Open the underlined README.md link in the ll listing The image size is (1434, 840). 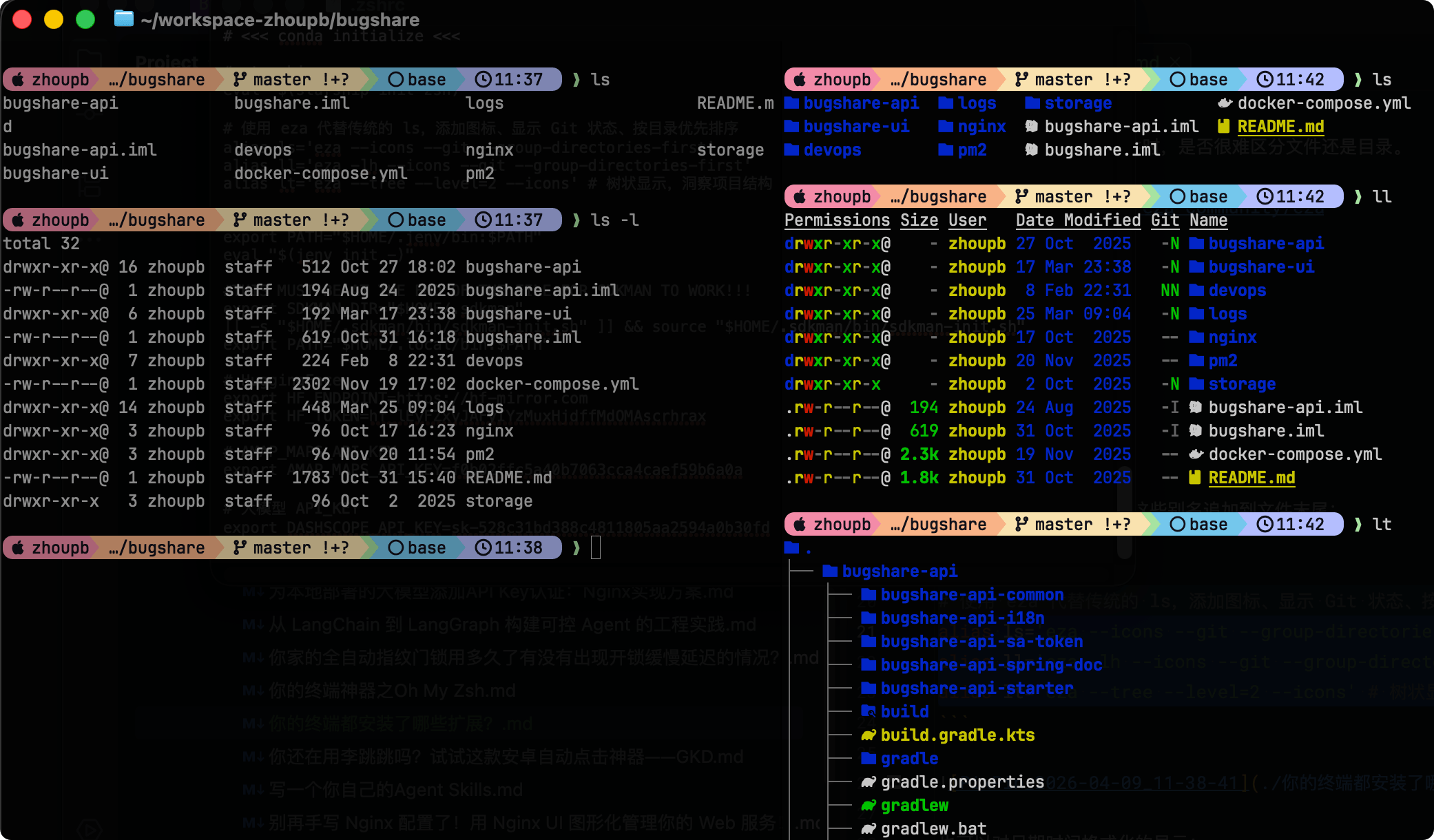point(1251,478)
